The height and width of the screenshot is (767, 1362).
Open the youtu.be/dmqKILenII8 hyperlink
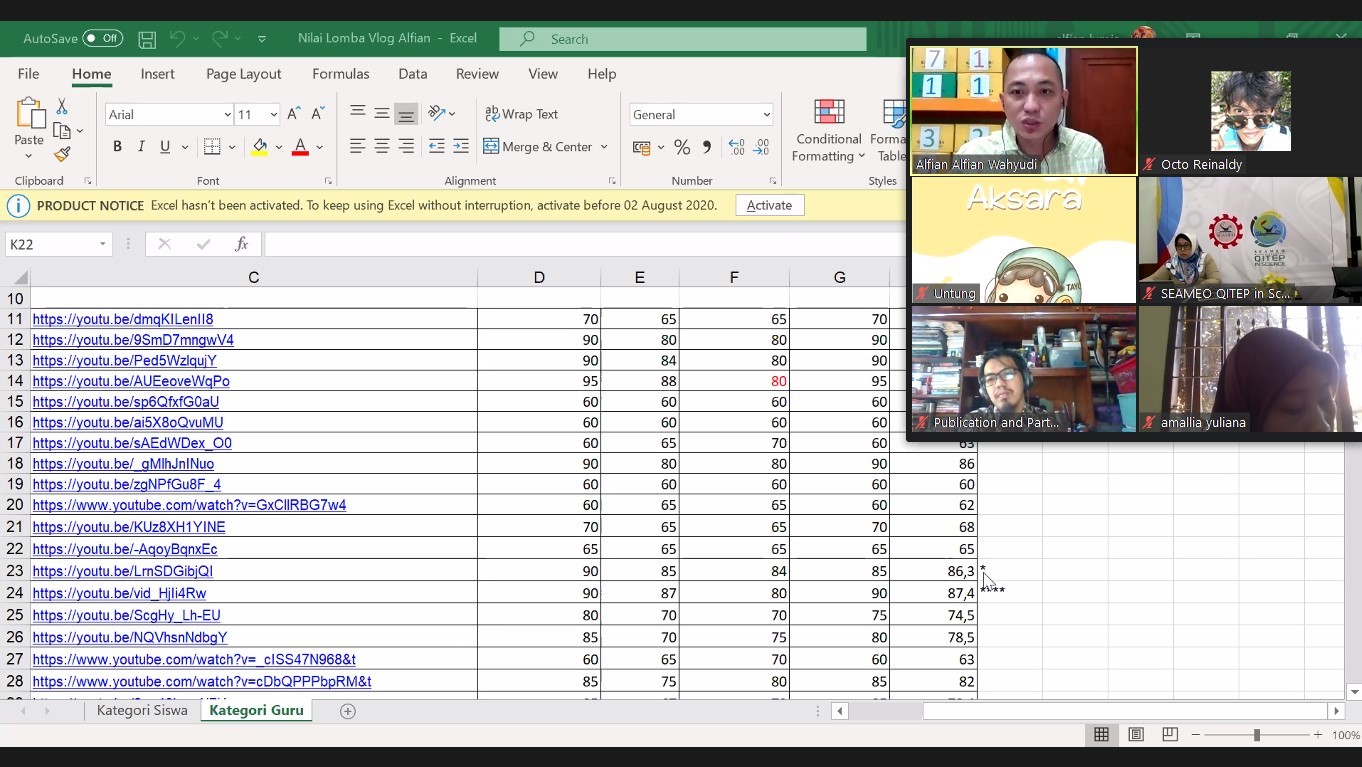click(123, 319)
